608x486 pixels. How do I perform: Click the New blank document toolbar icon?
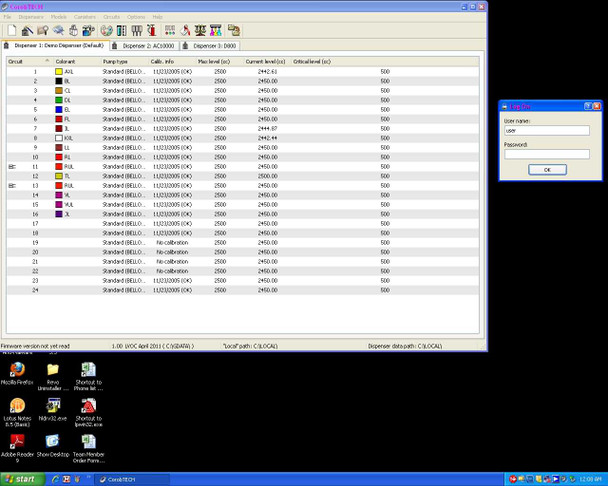click(x=12, y=30)
